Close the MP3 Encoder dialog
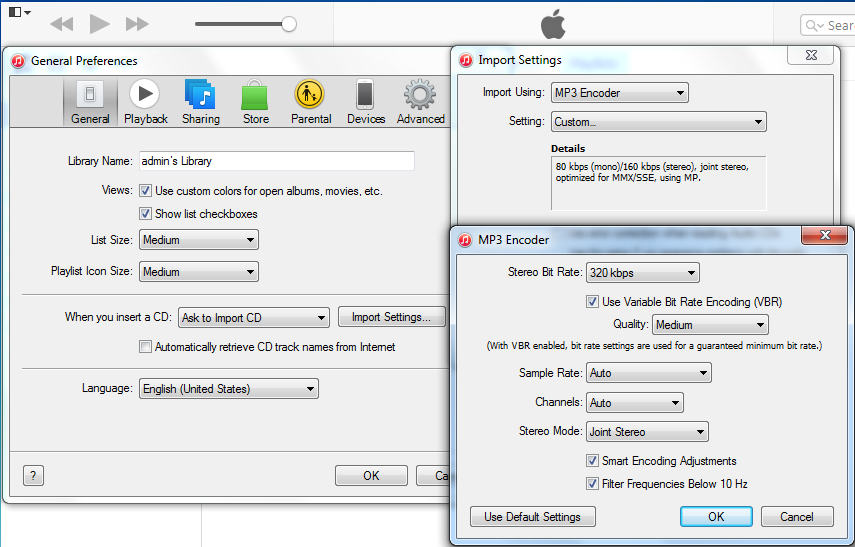 tap(825, 235)
